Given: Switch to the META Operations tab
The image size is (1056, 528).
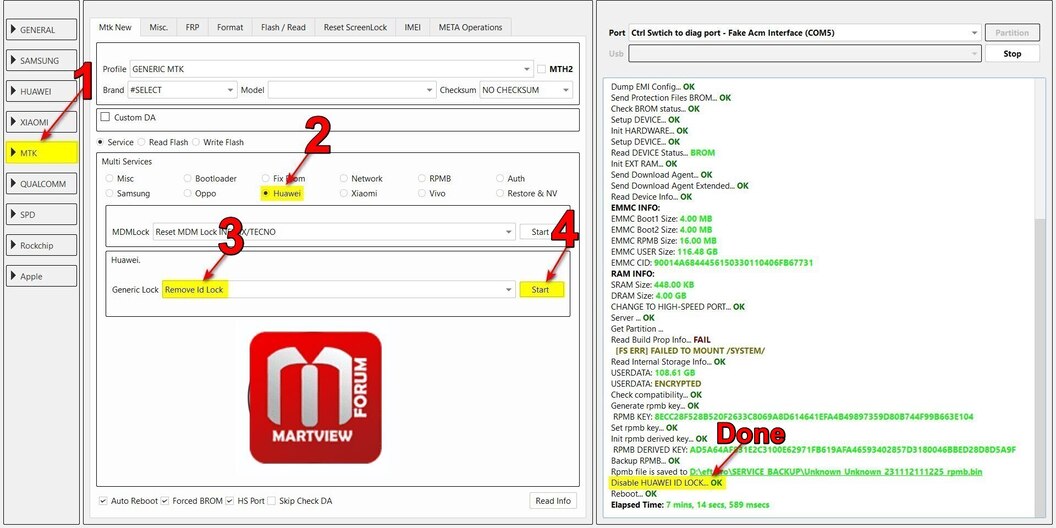Looking at the screenshot, I should pos(471,28).
